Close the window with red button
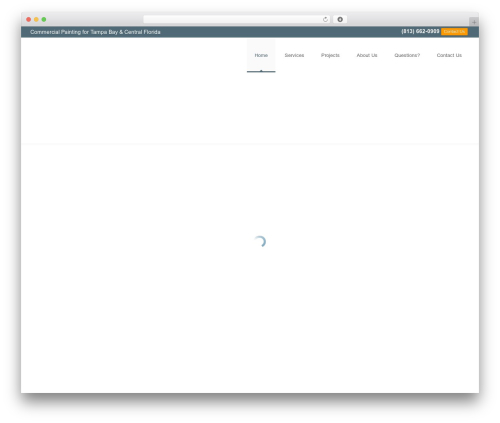Image resolution: width=500 pixels, height=423 pixels. click(29, 19)
